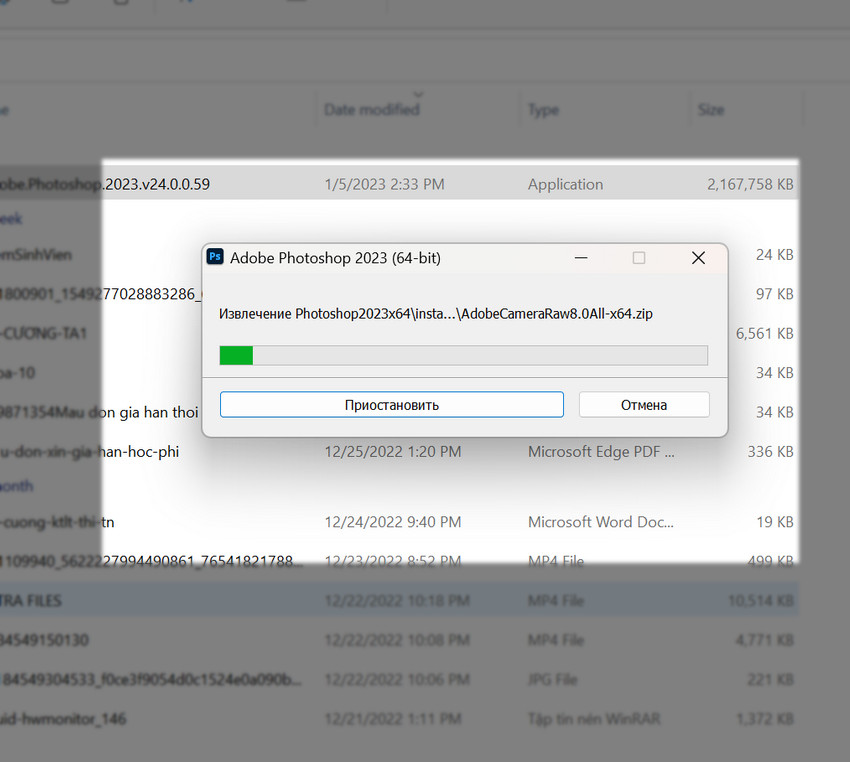Minimize the Adobe Photoshop 2023 dialog
This screenshot has height=762, width=850.
point(581,258)
